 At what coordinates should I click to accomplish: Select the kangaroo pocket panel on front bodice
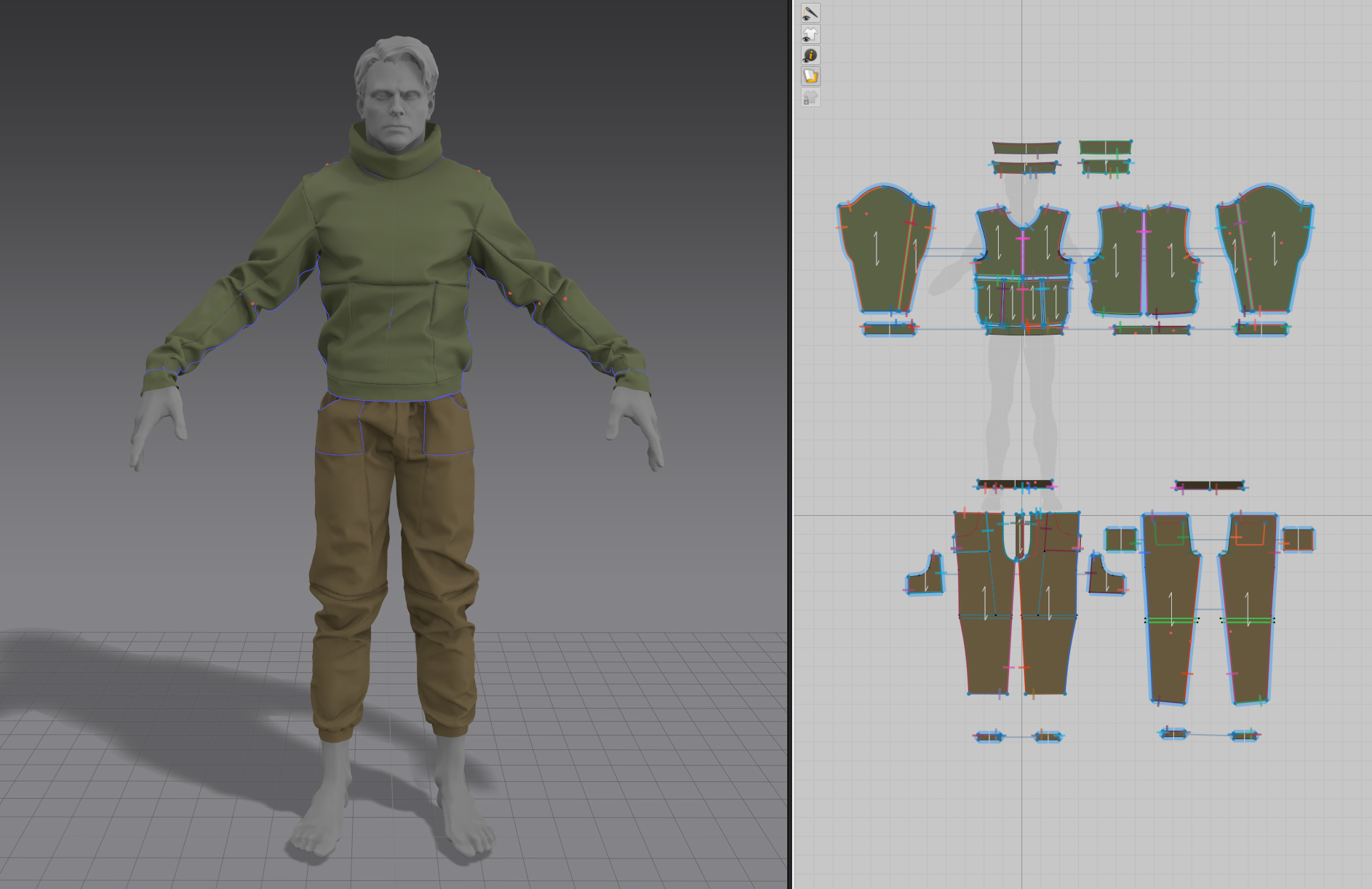[x=1024, y=302]
